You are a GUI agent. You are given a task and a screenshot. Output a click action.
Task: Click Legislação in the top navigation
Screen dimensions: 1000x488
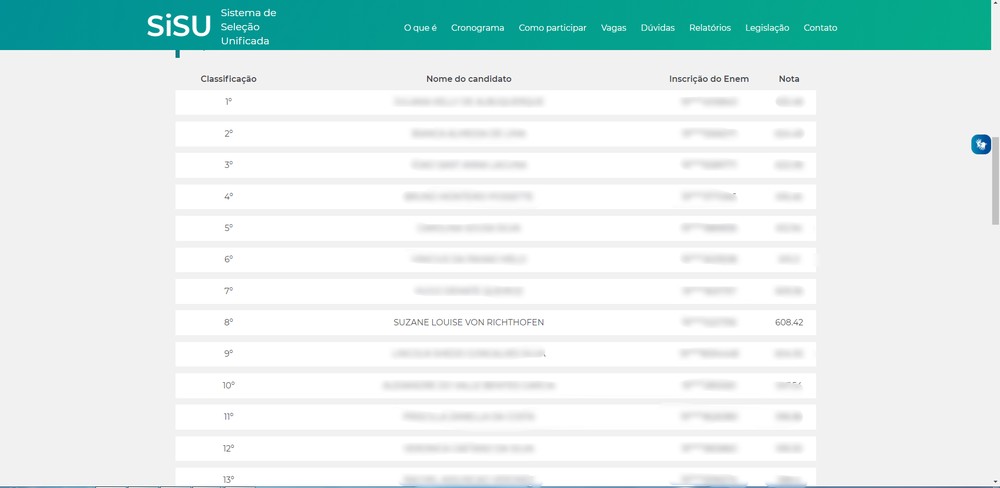(766, 28)
